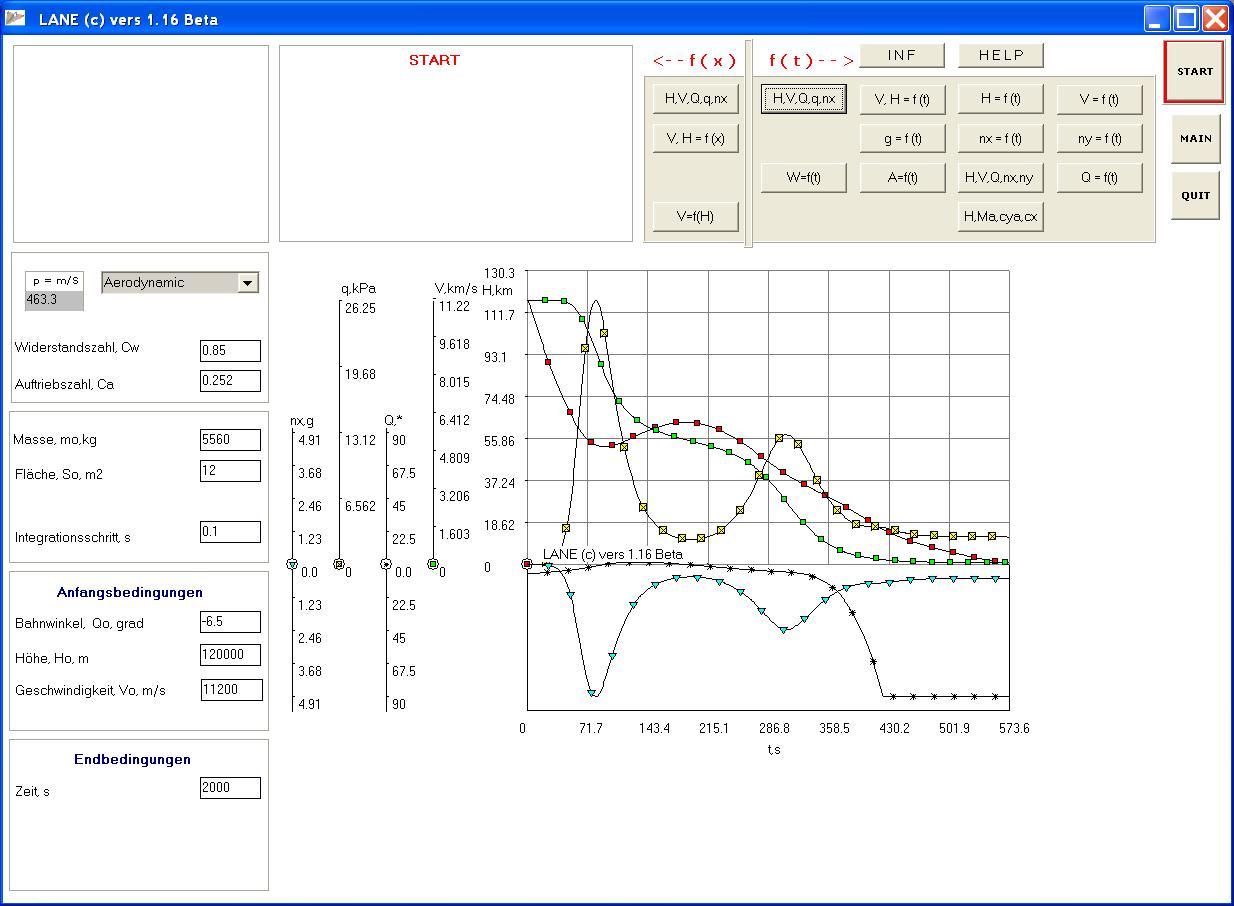Click the Masse, mo,kg input field
The image size is (1234, 906).
pyautogui.click(x=230, y=439)
